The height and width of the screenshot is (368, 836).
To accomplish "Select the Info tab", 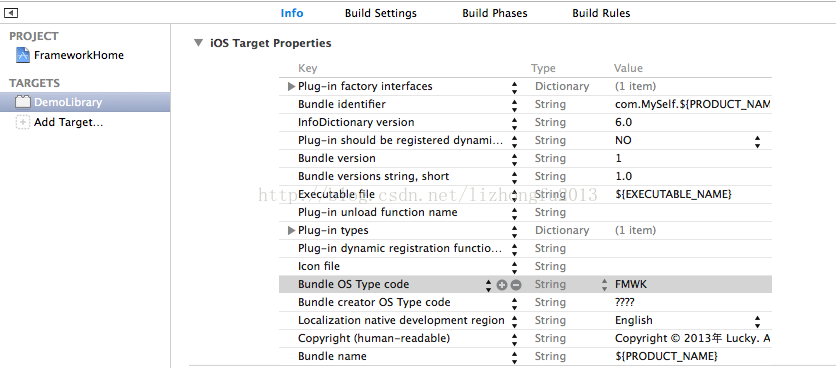I will point(292,13).
